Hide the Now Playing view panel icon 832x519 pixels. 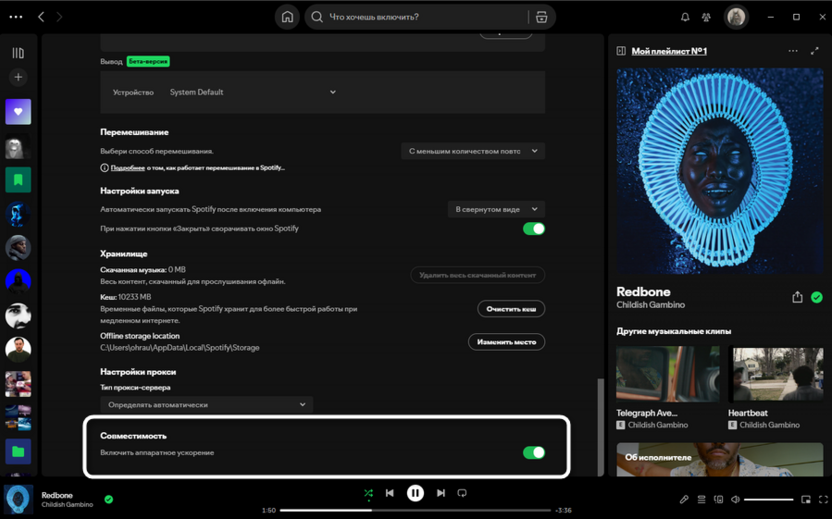click(621, 51)
